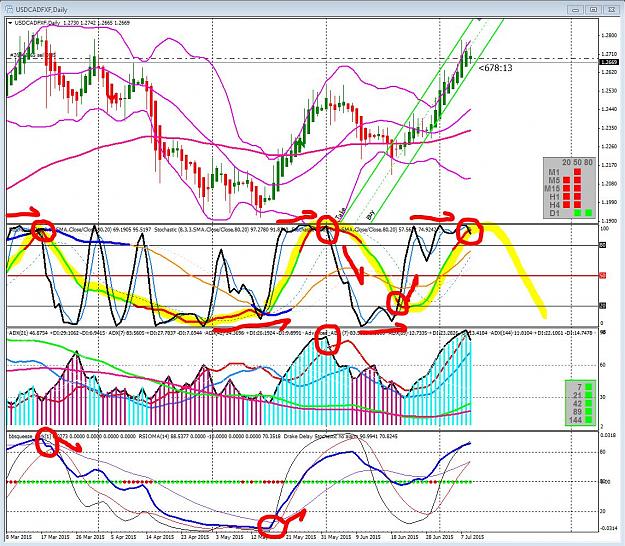Click the '17 Mar 2015' date on time axis
The height and width of the screenshot is (546, 625).
point(55,537)
